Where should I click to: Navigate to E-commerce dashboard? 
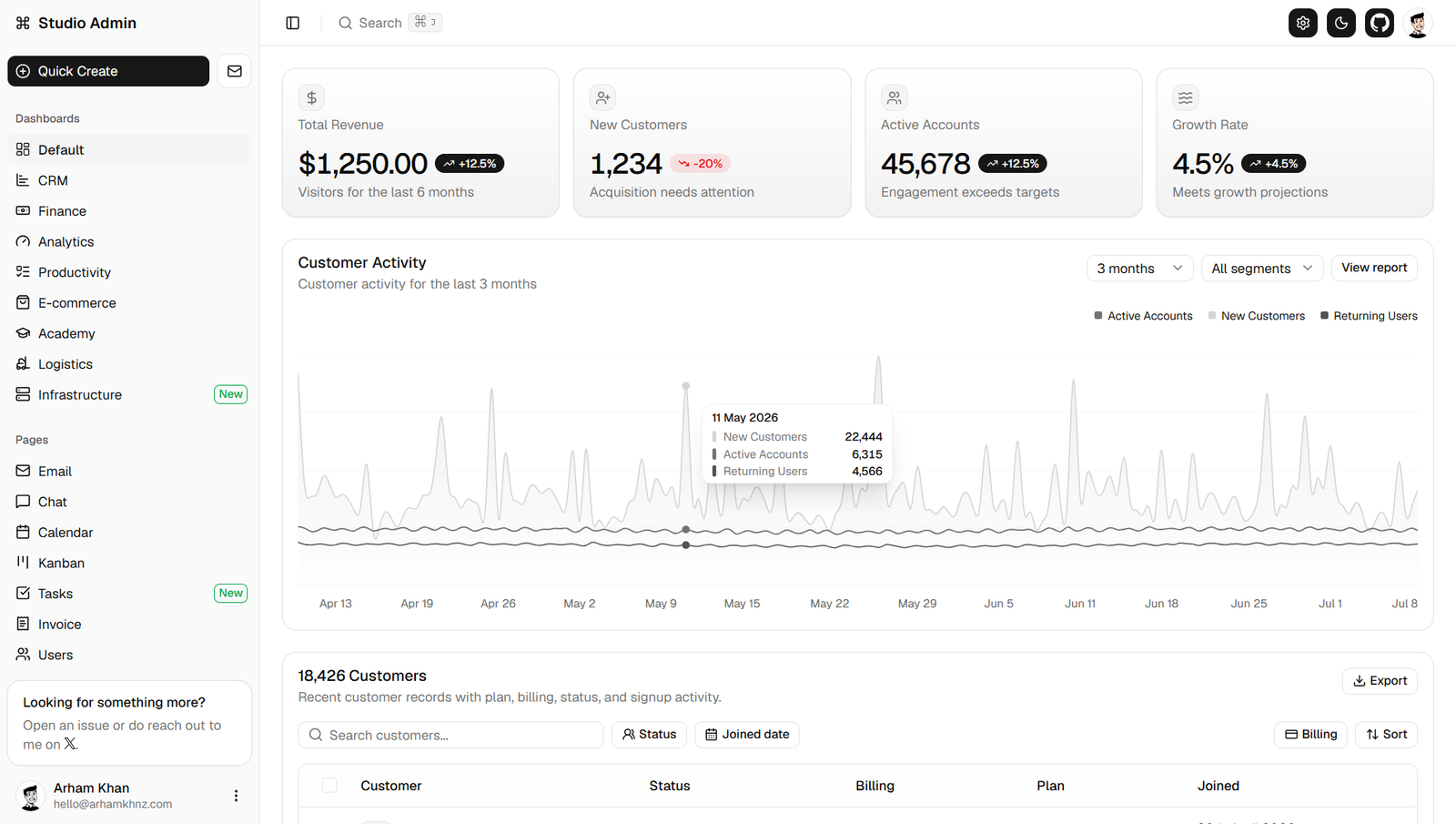click(129, 303)
